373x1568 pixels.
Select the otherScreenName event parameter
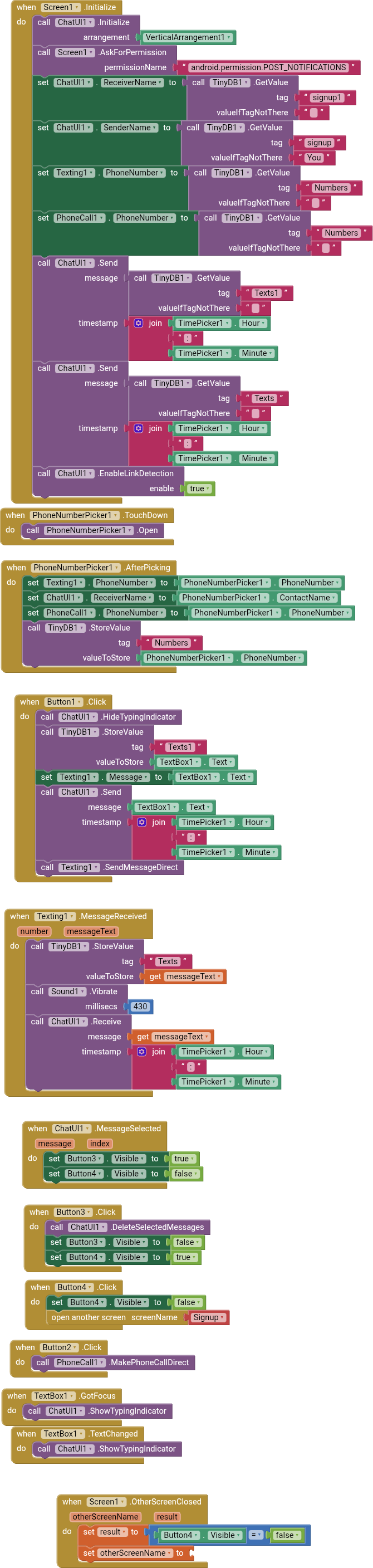coord(105,1517)
